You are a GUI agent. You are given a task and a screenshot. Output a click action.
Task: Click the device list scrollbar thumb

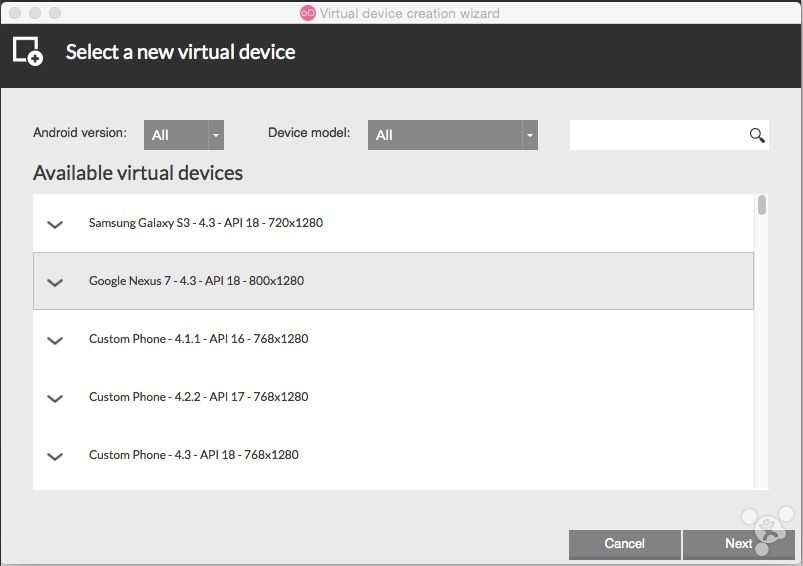click(762, 205)
